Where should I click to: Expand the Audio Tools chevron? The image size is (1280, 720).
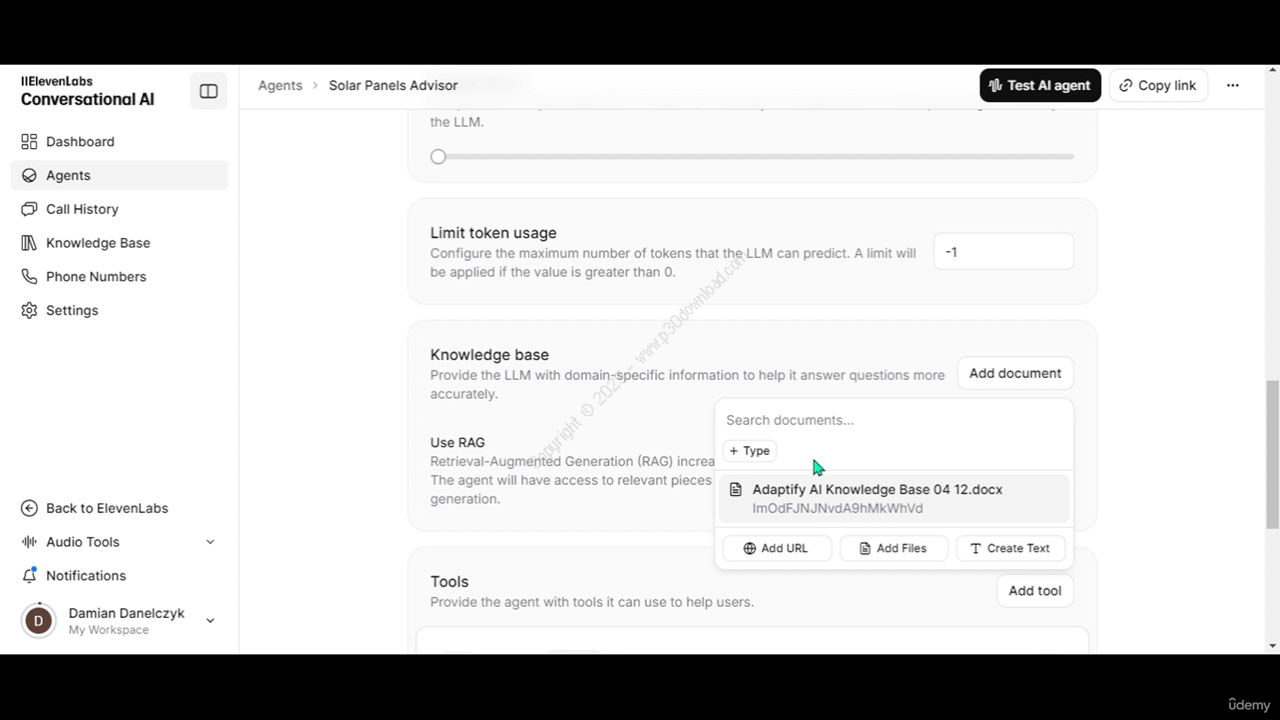[210, 542]
